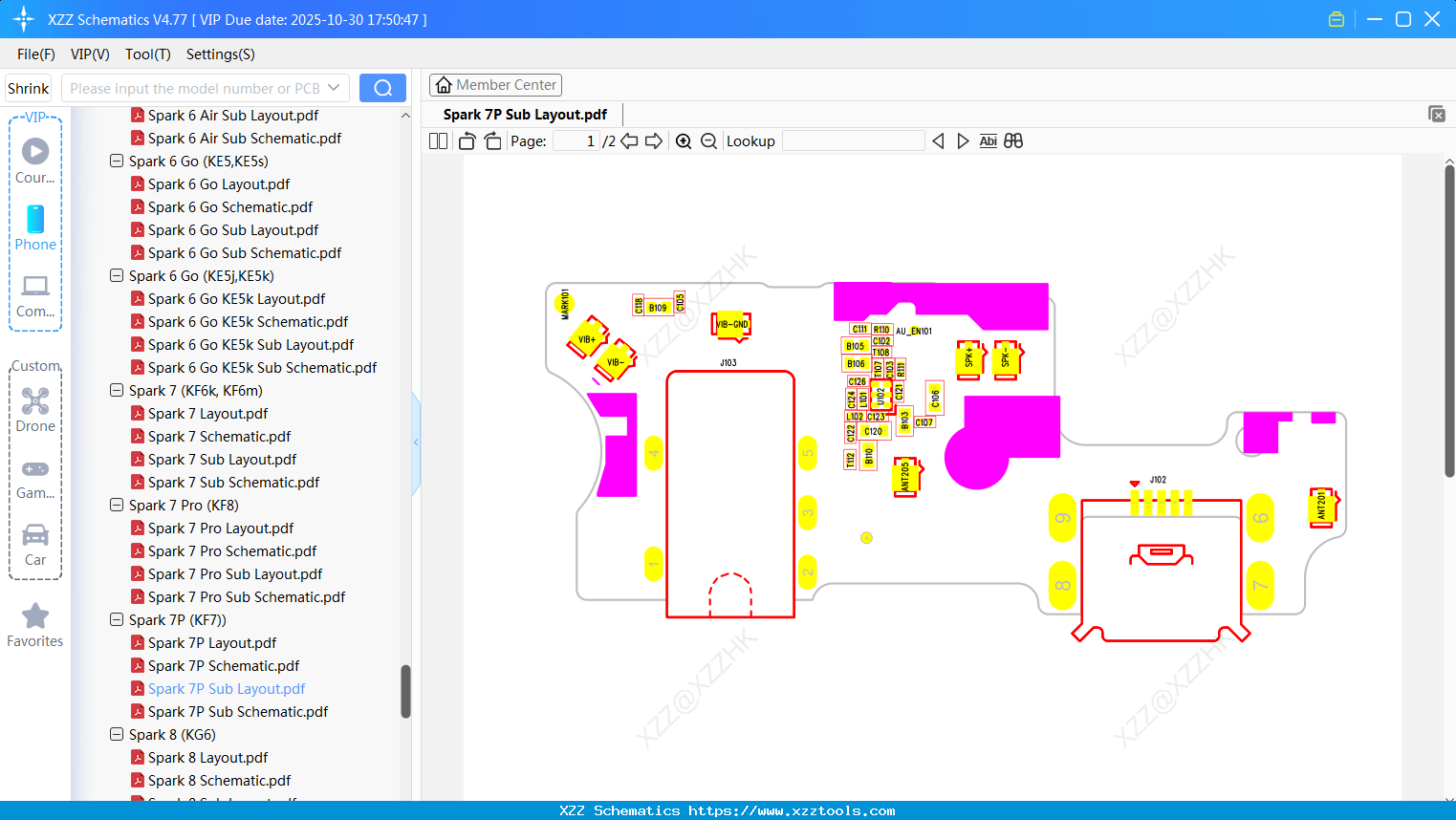Select the dual-page view icon
The image size is (1456, 820).
tap(437, 140)
